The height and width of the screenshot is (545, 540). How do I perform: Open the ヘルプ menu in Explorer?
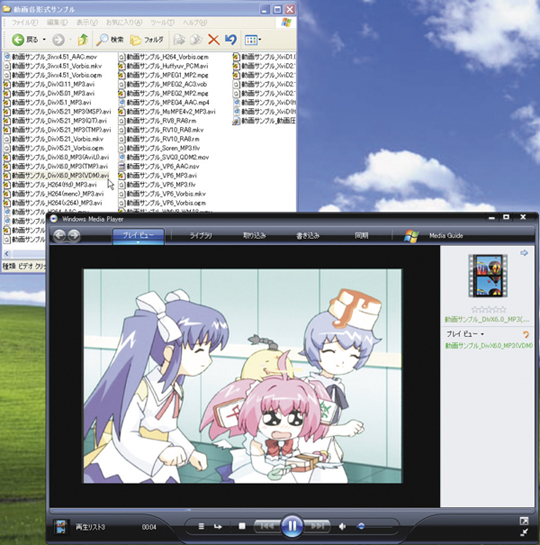tap(195, 23)
